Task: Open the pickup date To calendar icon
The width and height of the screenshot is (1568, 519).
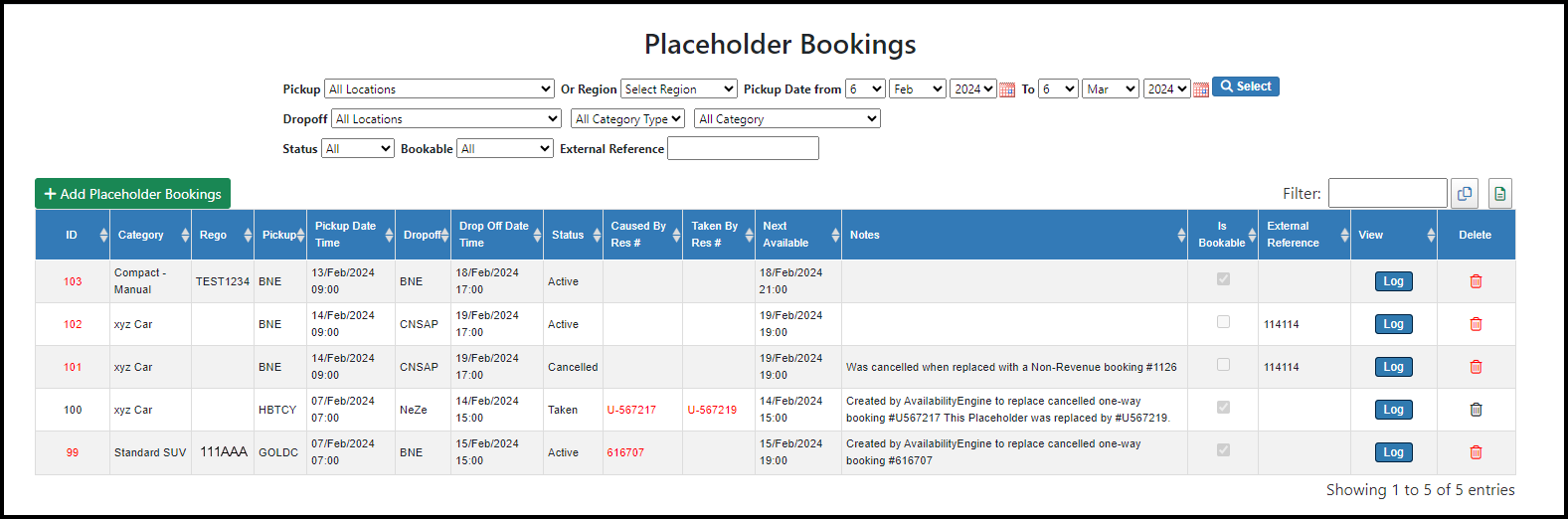Action: pyautogui.click(x=1201, y=89)
